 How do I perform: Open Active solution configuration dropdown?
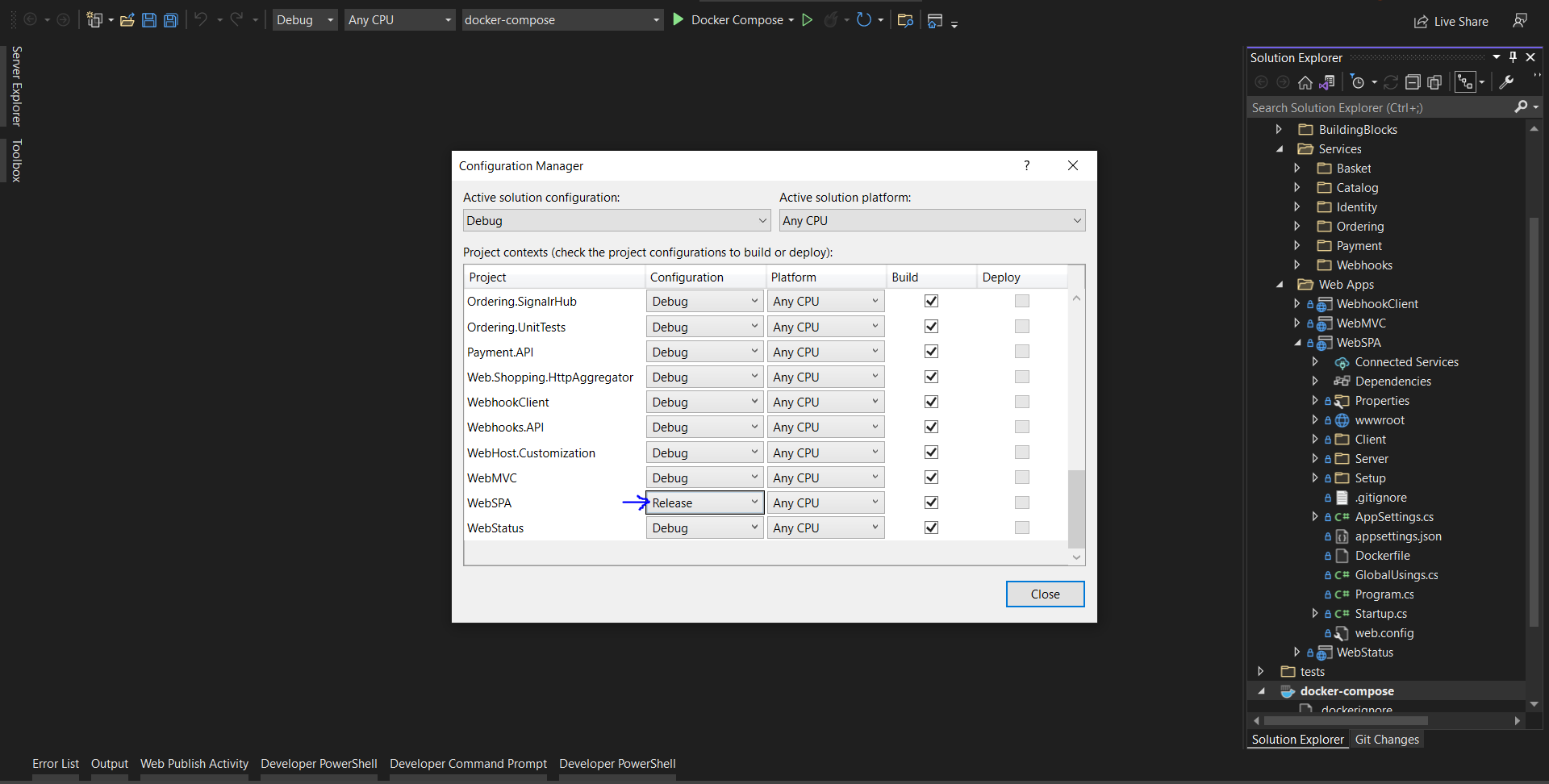tap(616, 221)
